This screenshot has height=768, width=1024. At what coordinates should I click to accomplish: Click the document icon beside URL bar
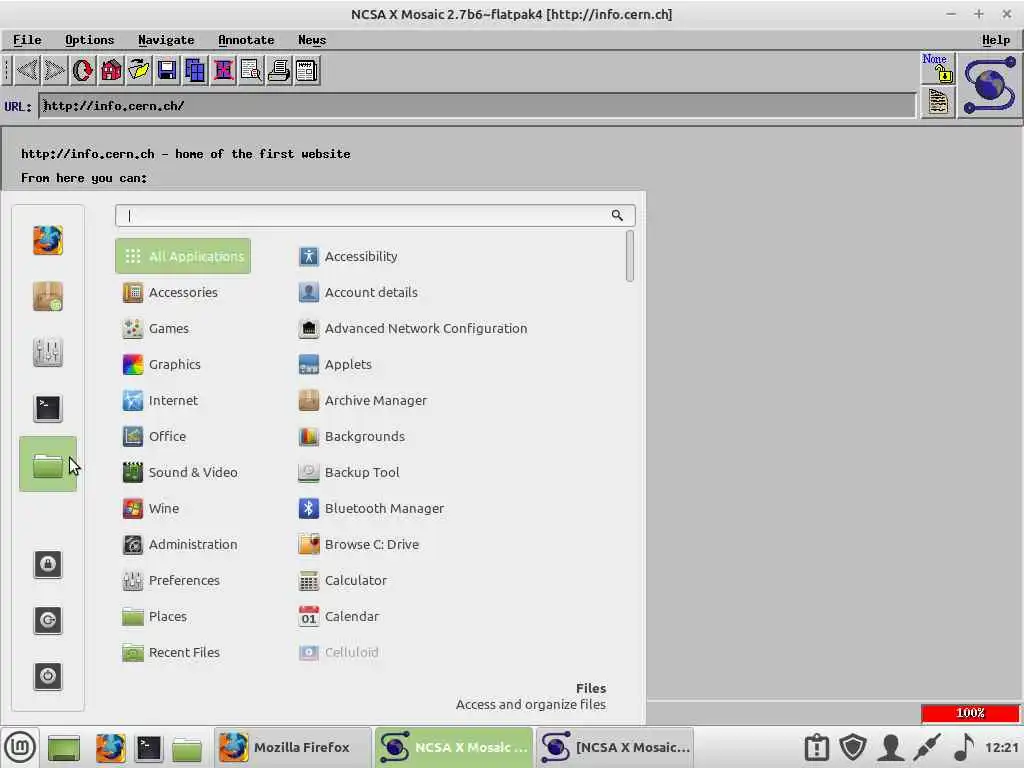coord(938,103)
